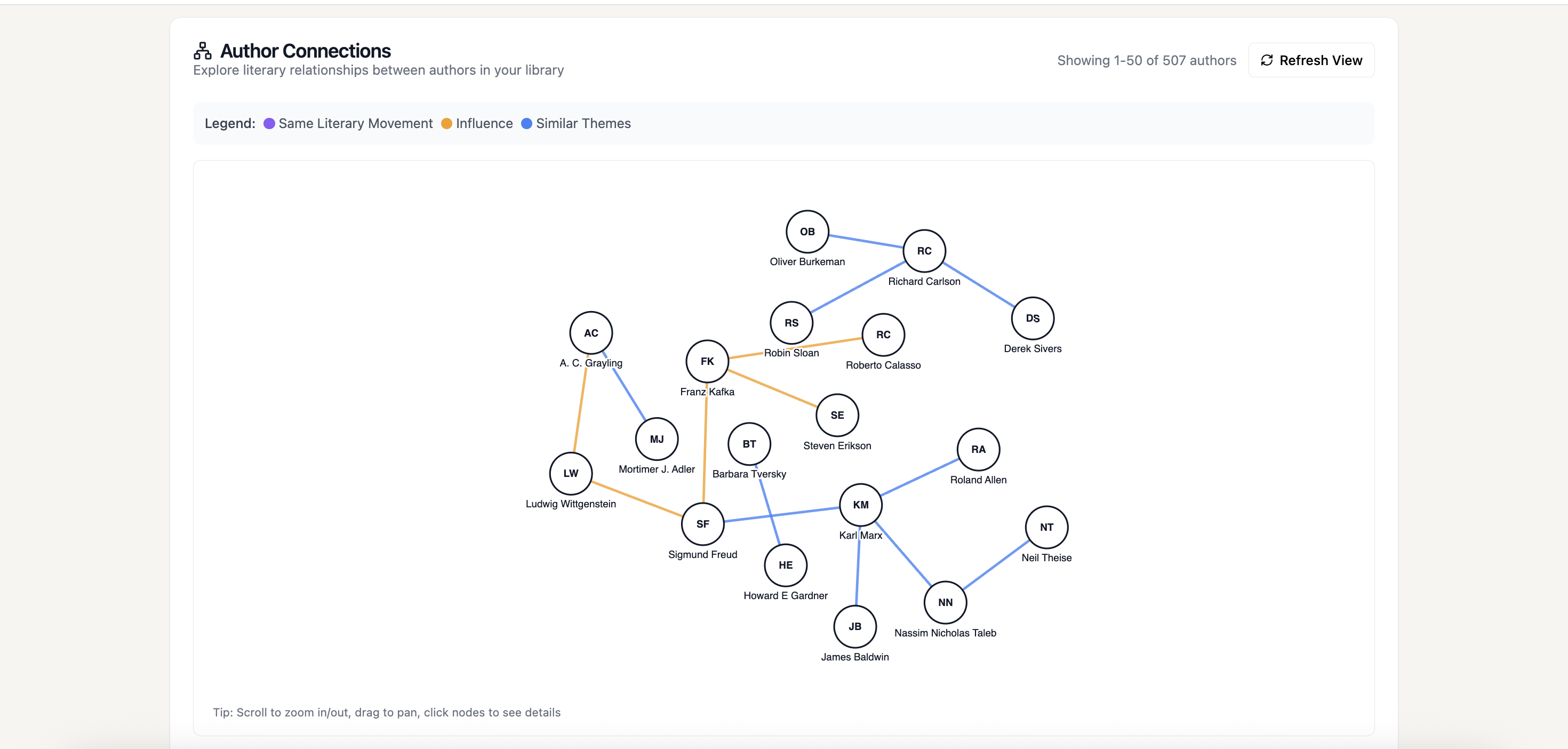Image resolution: width=1568 pixels, height=749 pixels.
Task: Select the James Baldwin JB node
Action: coord(855,627)
